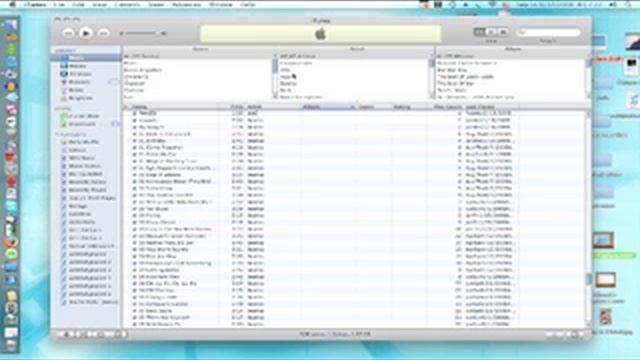Image resolution: width=640 pixels, height=360 pixels.
Task: Collapse the Playlists section header
Action: 70,134
